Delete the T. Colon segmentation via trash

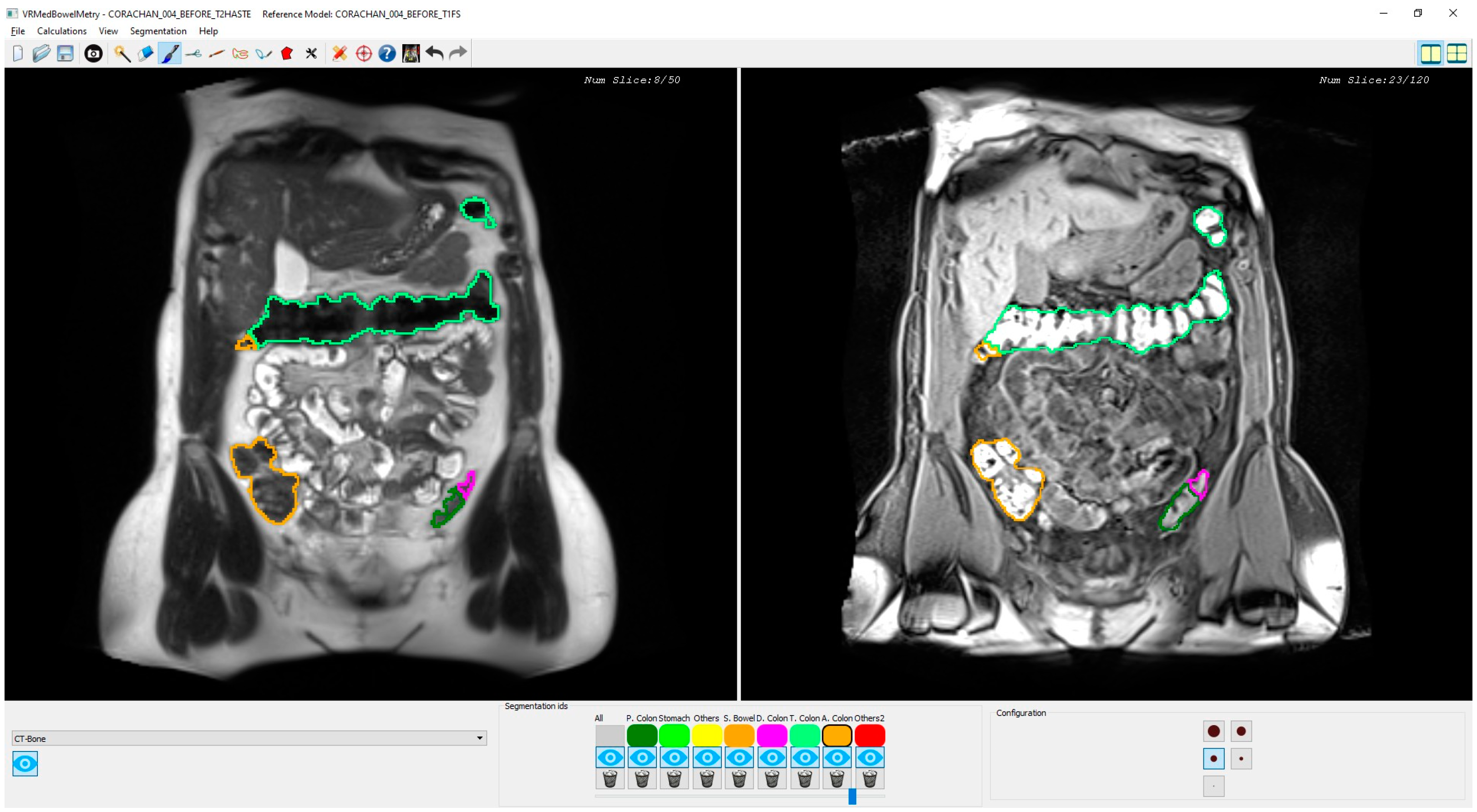[804, 779]
